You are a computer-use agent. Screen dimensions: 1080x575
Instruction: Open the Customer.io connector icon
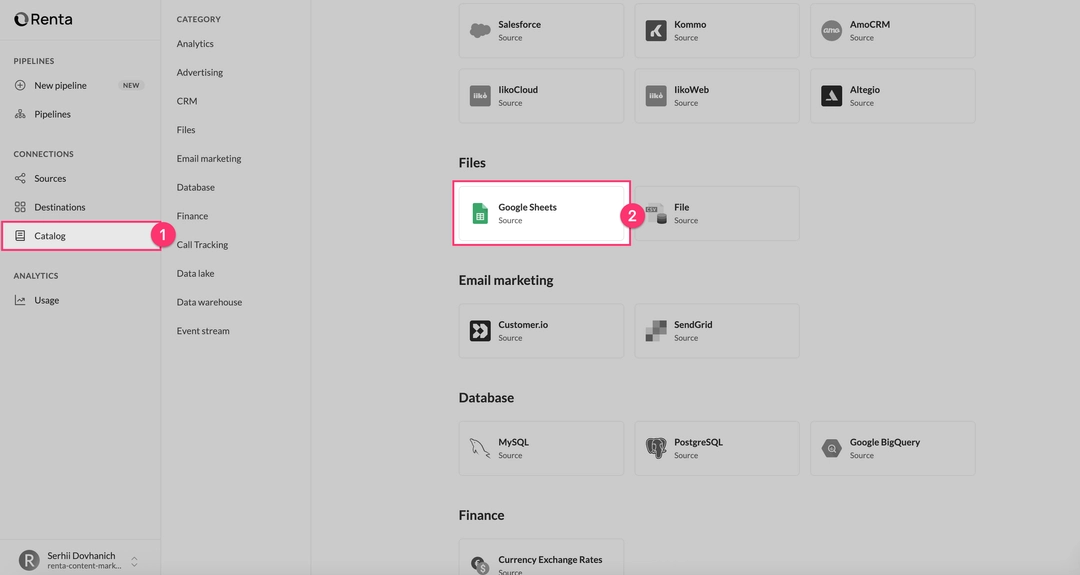pyautogui.click(x=480, y=331)
